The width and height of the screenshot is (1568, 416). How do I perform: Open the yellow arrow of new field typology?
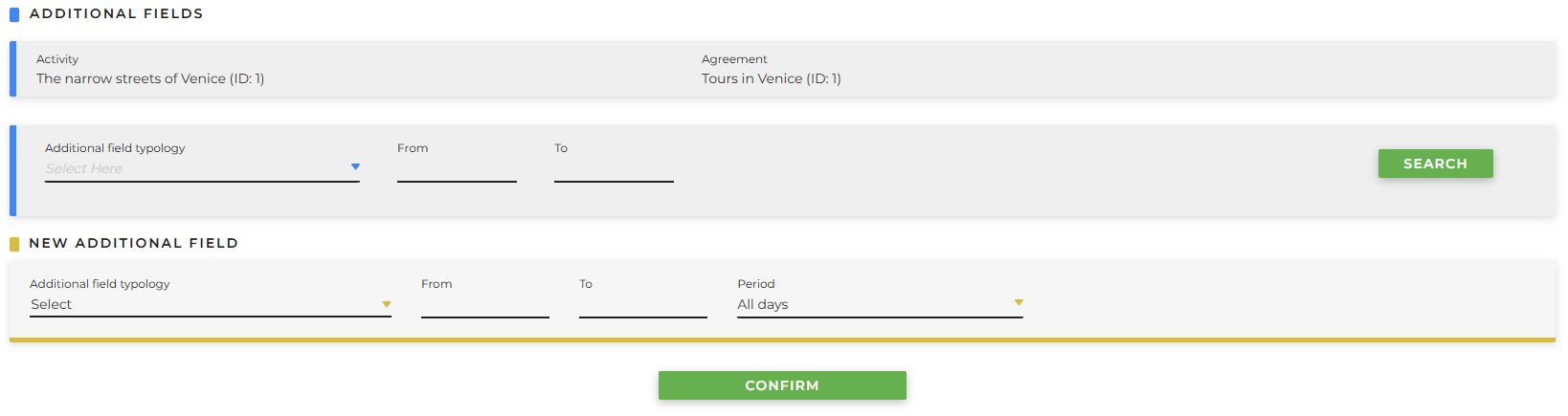point(387,304)
